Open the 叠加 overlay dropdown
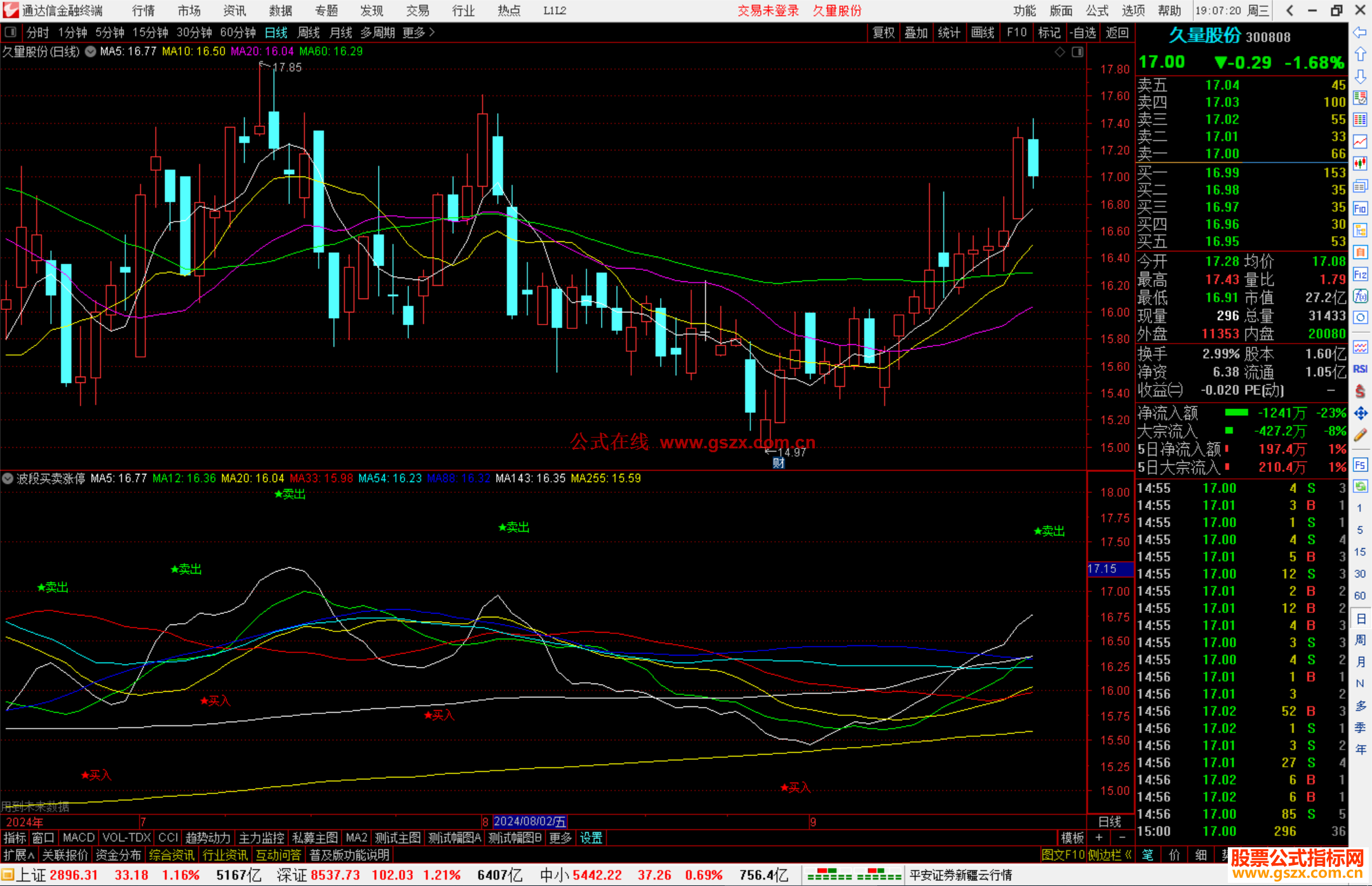The width and height of the screenshot is (1372, 886). point(916,32)
